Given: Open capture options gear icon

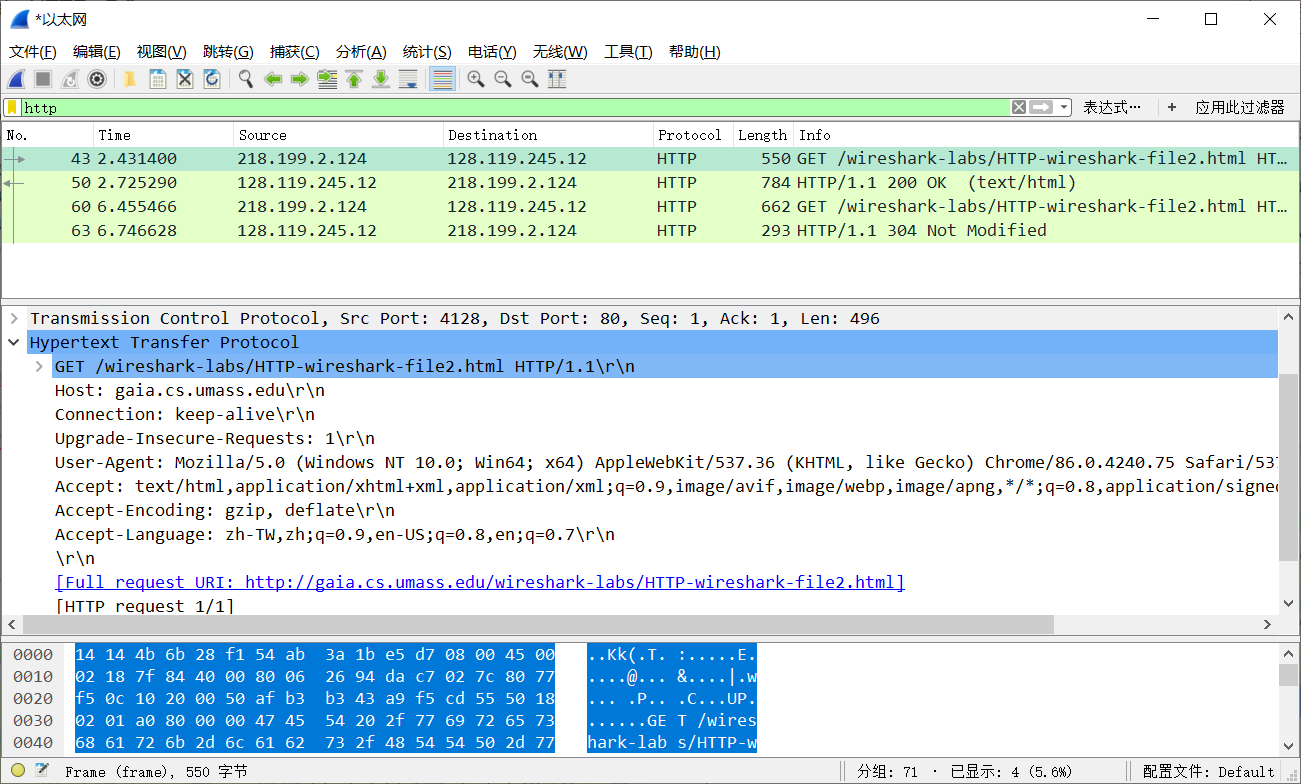Looking at the screenshot, I should [97, 79].
